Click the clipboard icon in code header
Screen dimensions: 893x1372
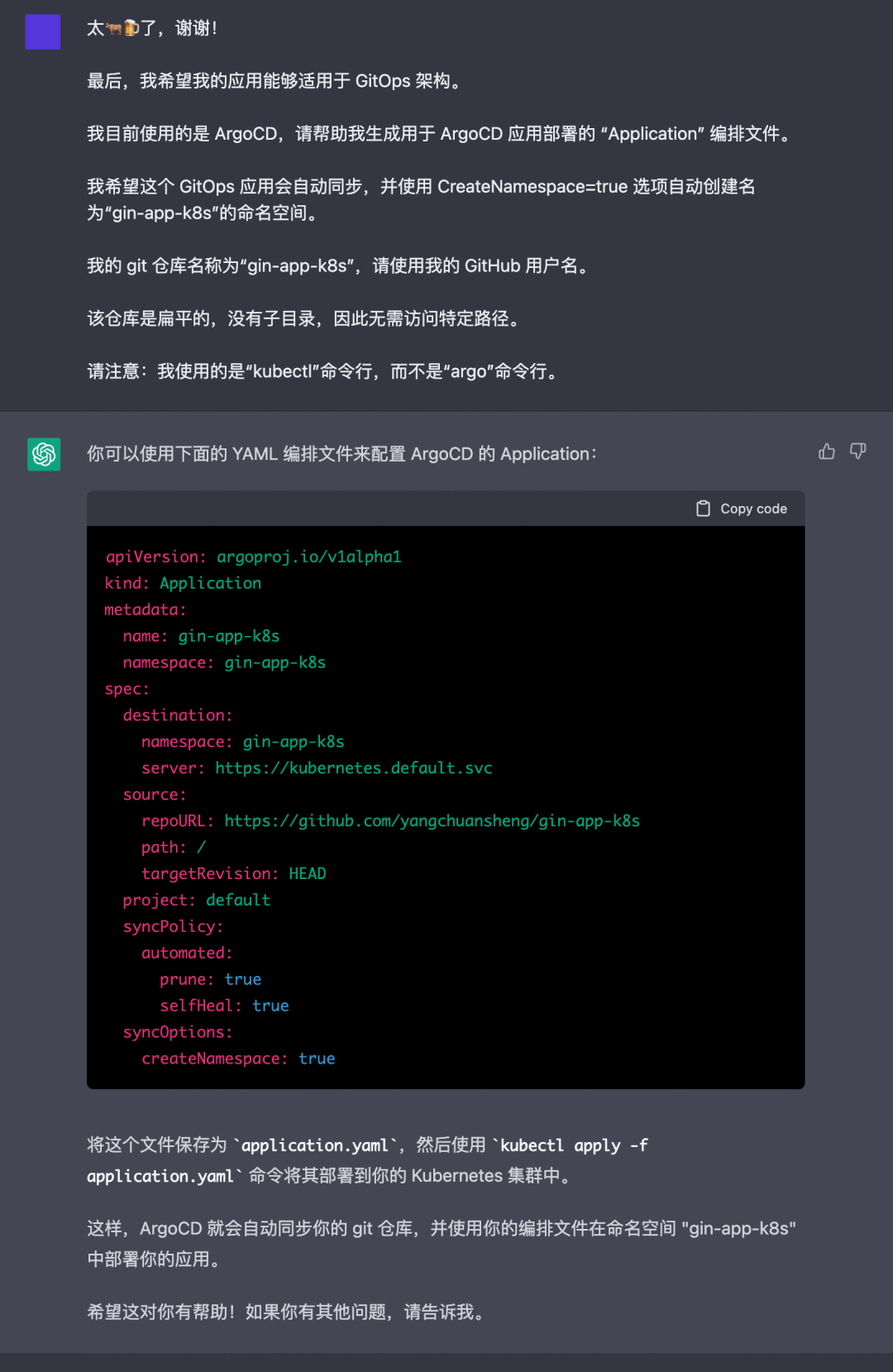[703, 509]
